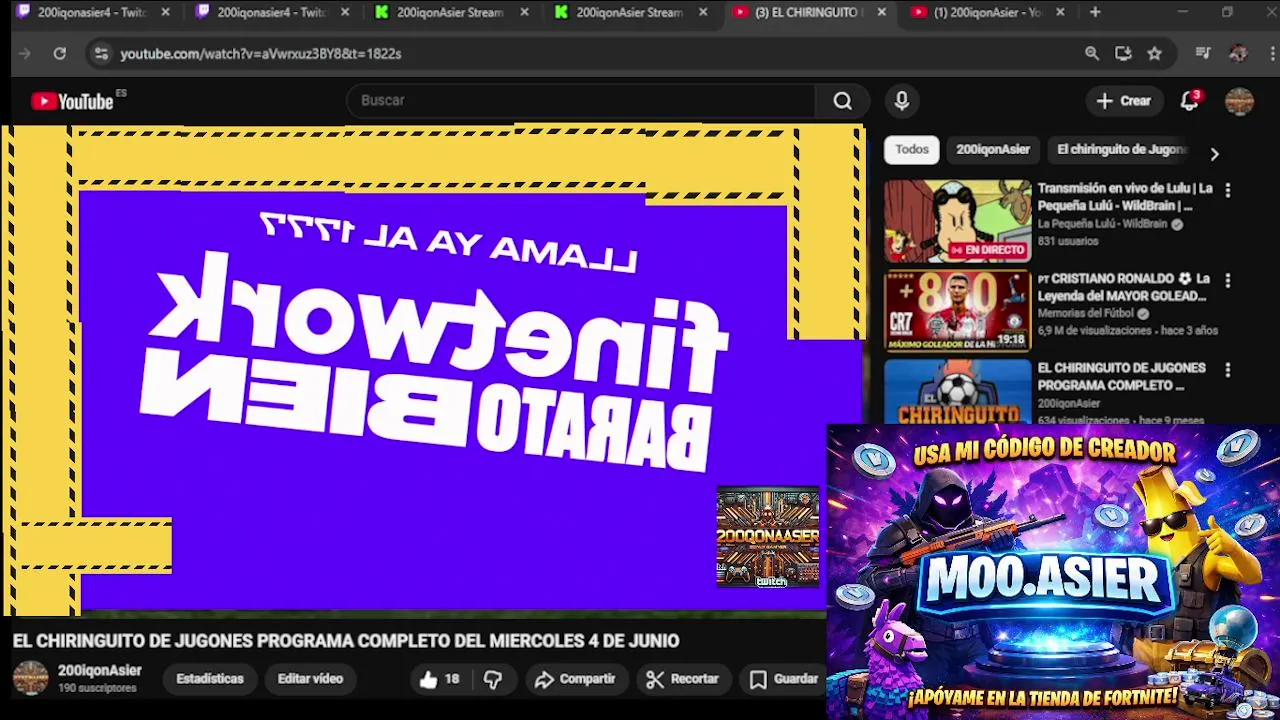Screen dimensions: 1280x720
Task: Open options for Transmisión en vivo de Lulu video
Action: click(1228, 190)
